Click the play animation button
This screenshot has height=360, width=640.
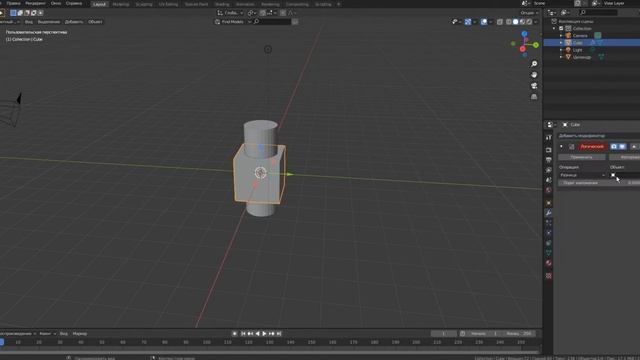[264, 333]
